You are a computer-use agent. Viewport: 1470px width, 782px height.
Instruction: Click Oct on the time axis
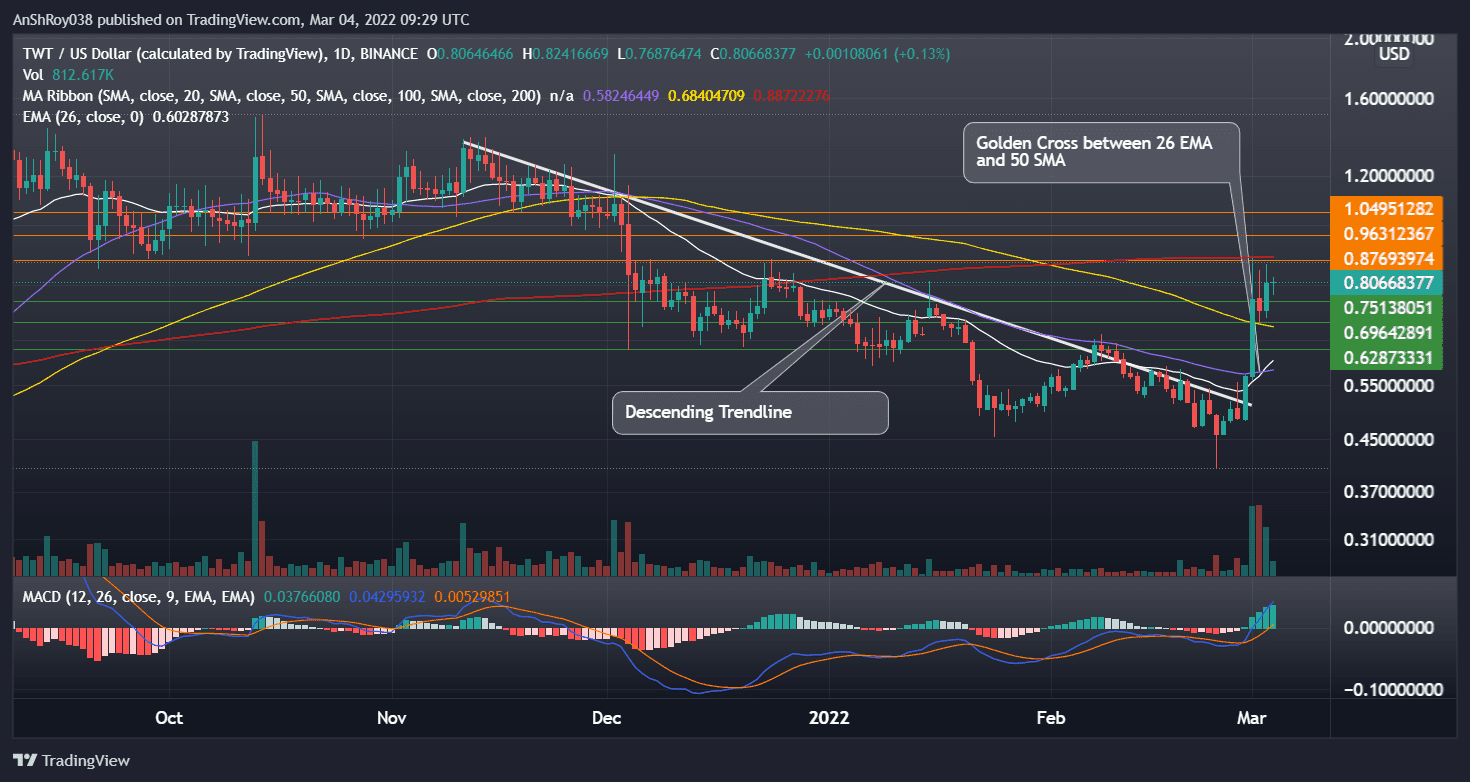pyautogui.click(x=168, y=718)
